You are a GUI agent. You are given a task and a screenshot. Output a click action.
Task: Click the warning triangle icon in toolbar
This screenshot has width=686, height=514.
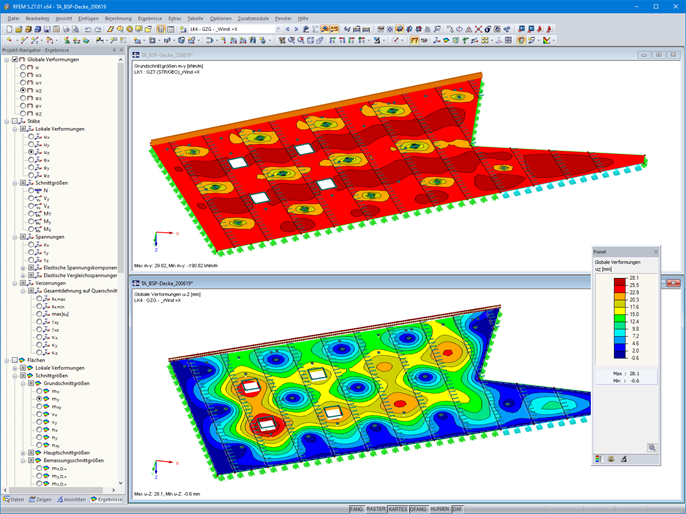[469, 29]
